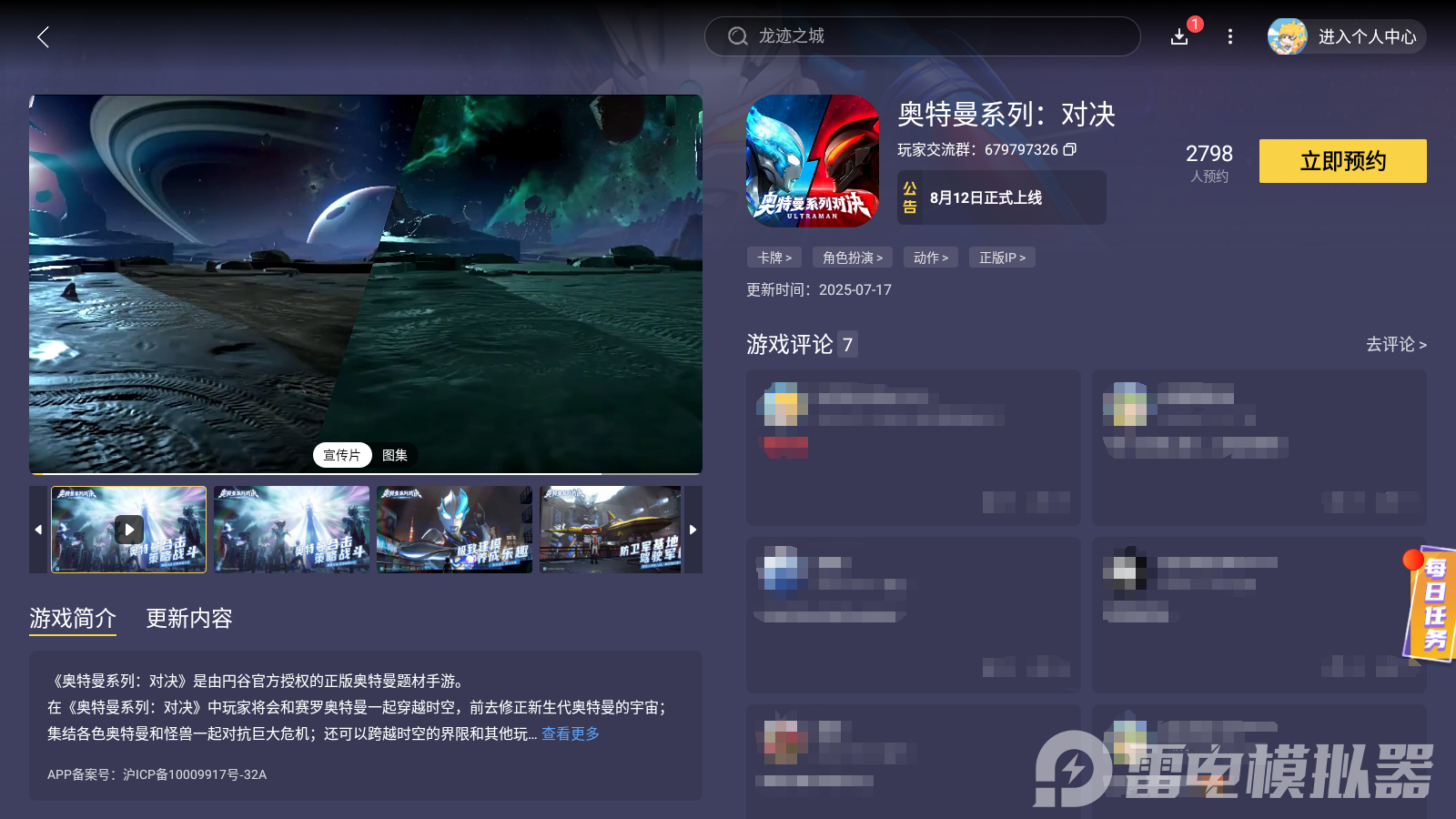This screenshot has width=1456, height=819.
Task: Click the APP备案号 沪ICP备10009917号-32A text
Action: (157, 774)
